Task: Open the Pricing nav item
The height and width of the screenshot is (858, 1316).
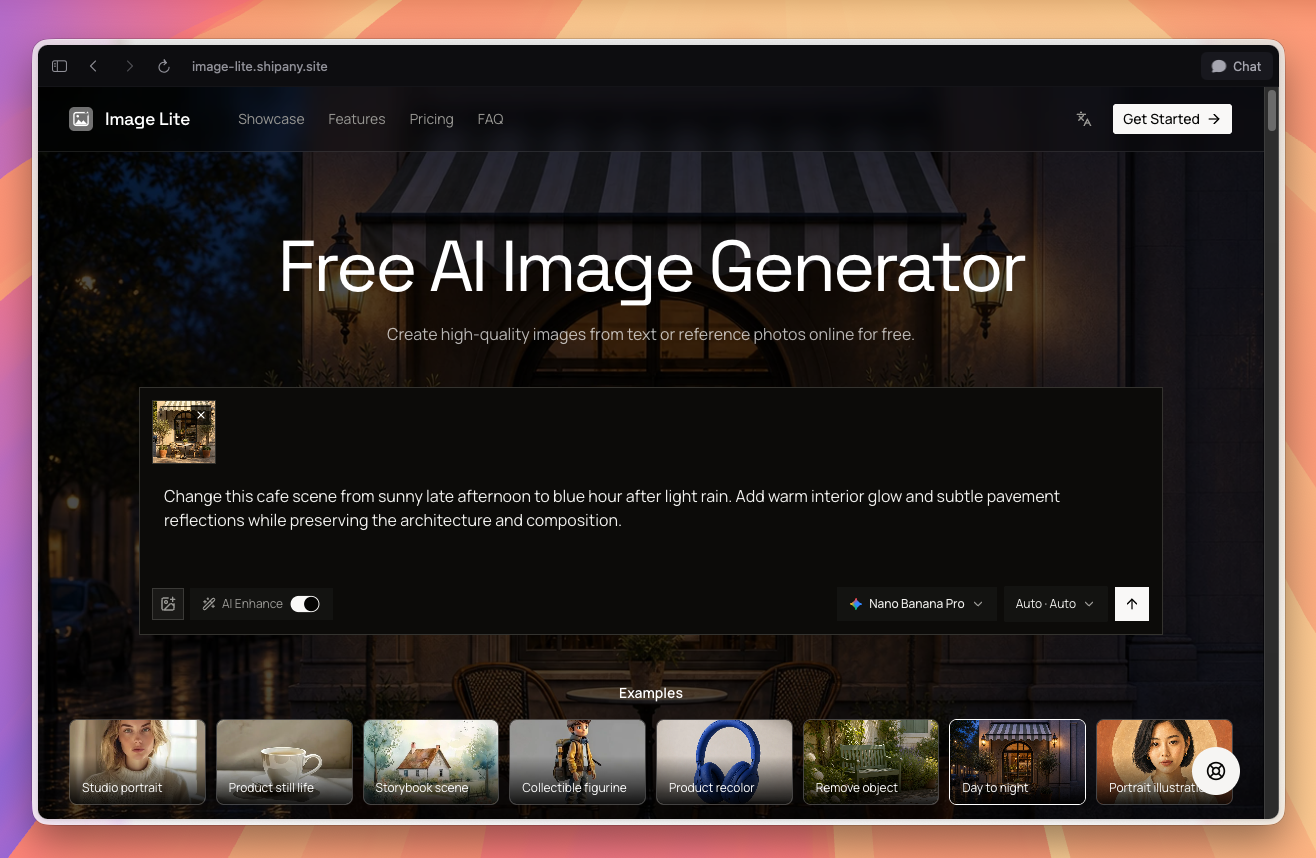Action: (x=431, y=119)
